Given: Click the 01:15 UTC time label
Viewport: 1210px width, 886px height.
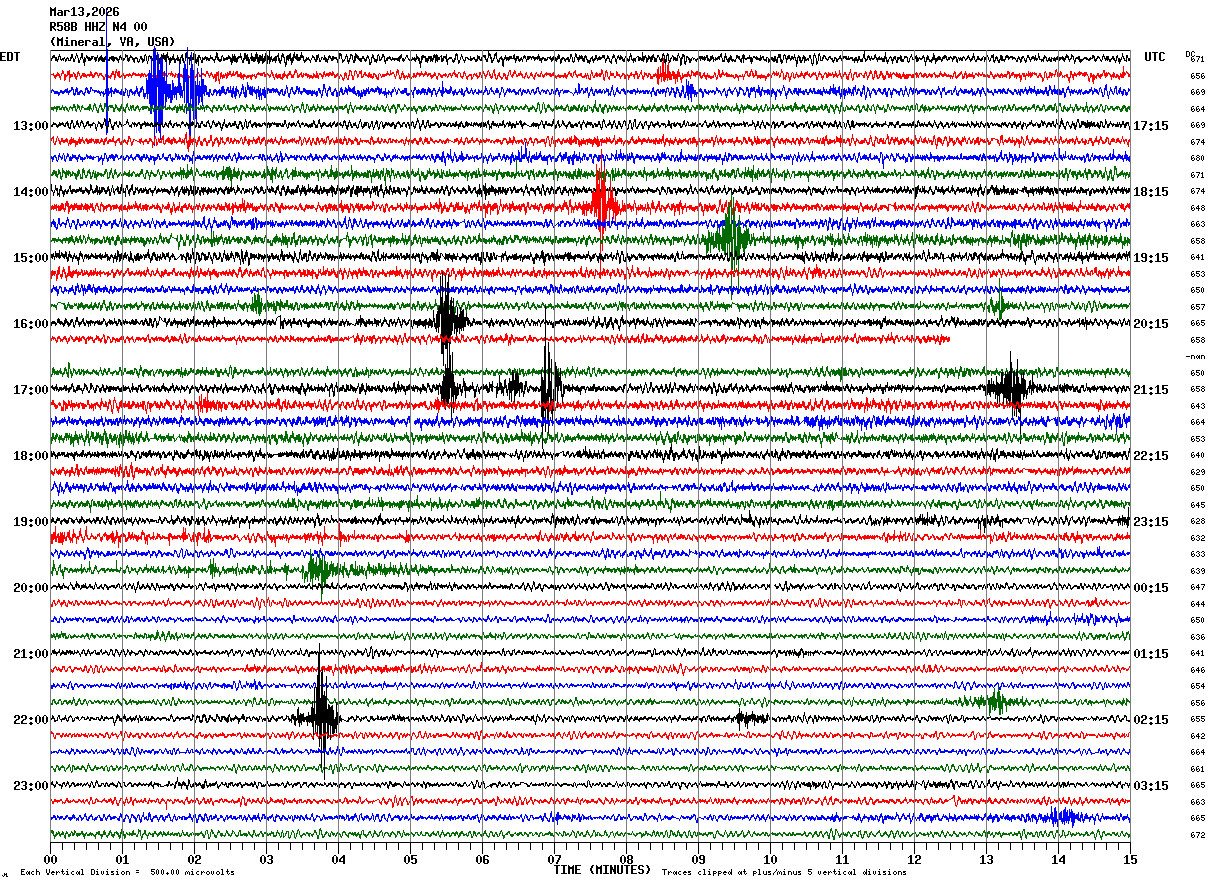Looking at the screenshot, I should point(1151,654).
